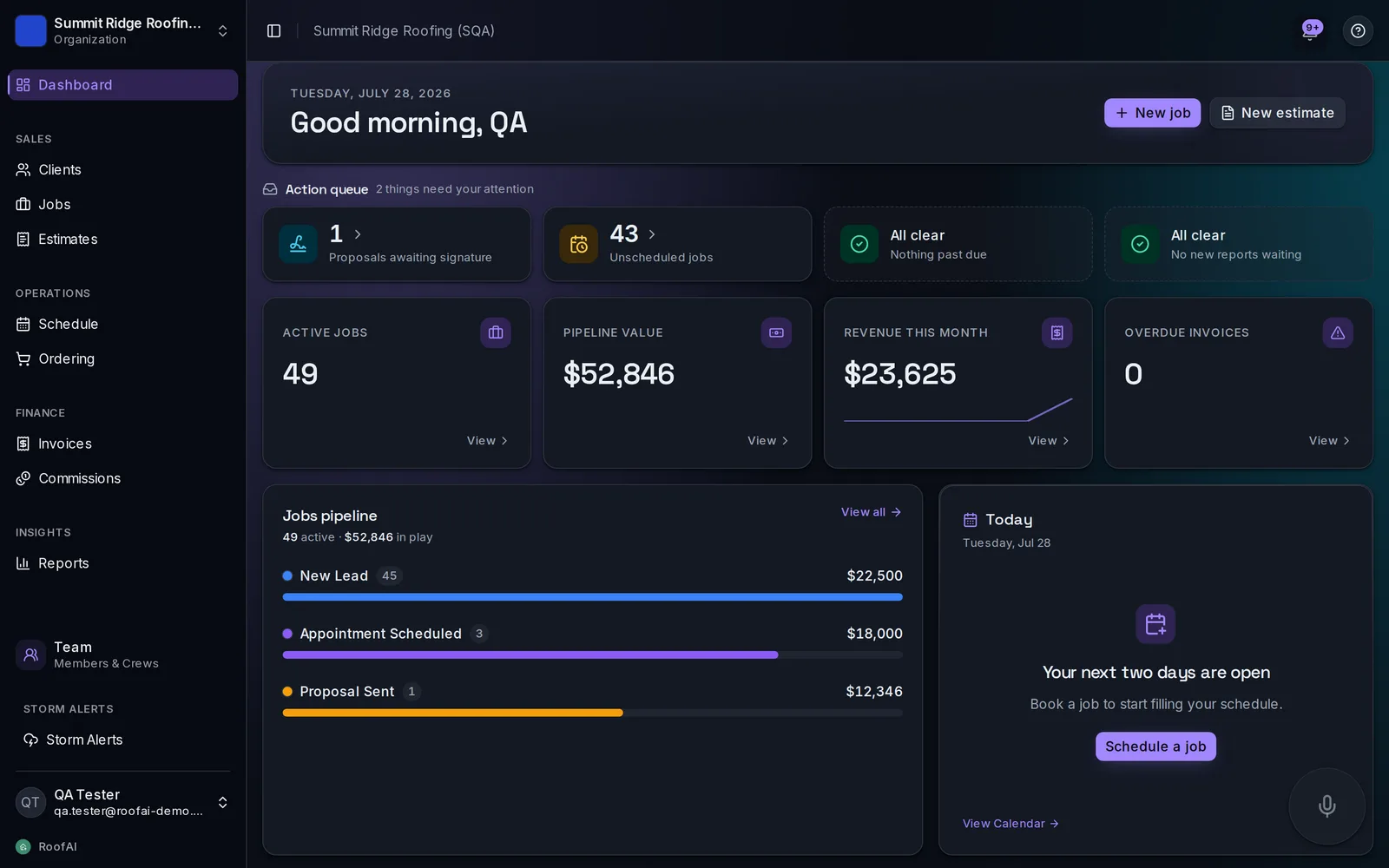Click the Revenue This Month receipt icon
The width and height of the screenshot is (1389, 868).
click(1057, 332)
